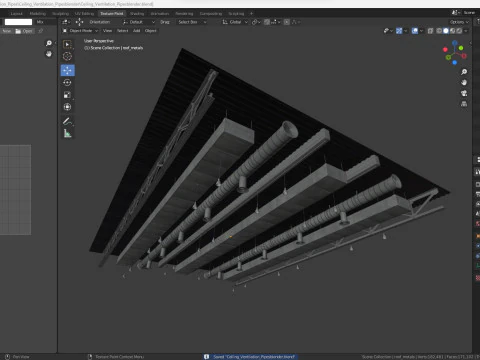
Task: Toggle camera view with the camera icon
Action: [464, 93]
